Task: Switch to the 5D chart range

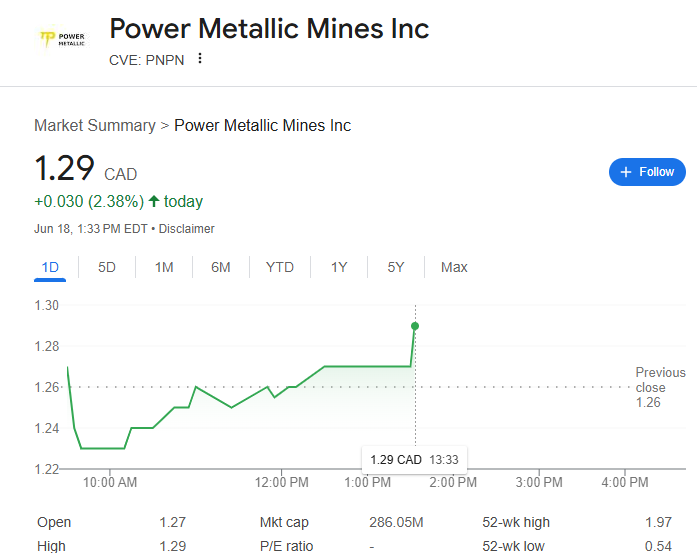Action: [107, 267]
